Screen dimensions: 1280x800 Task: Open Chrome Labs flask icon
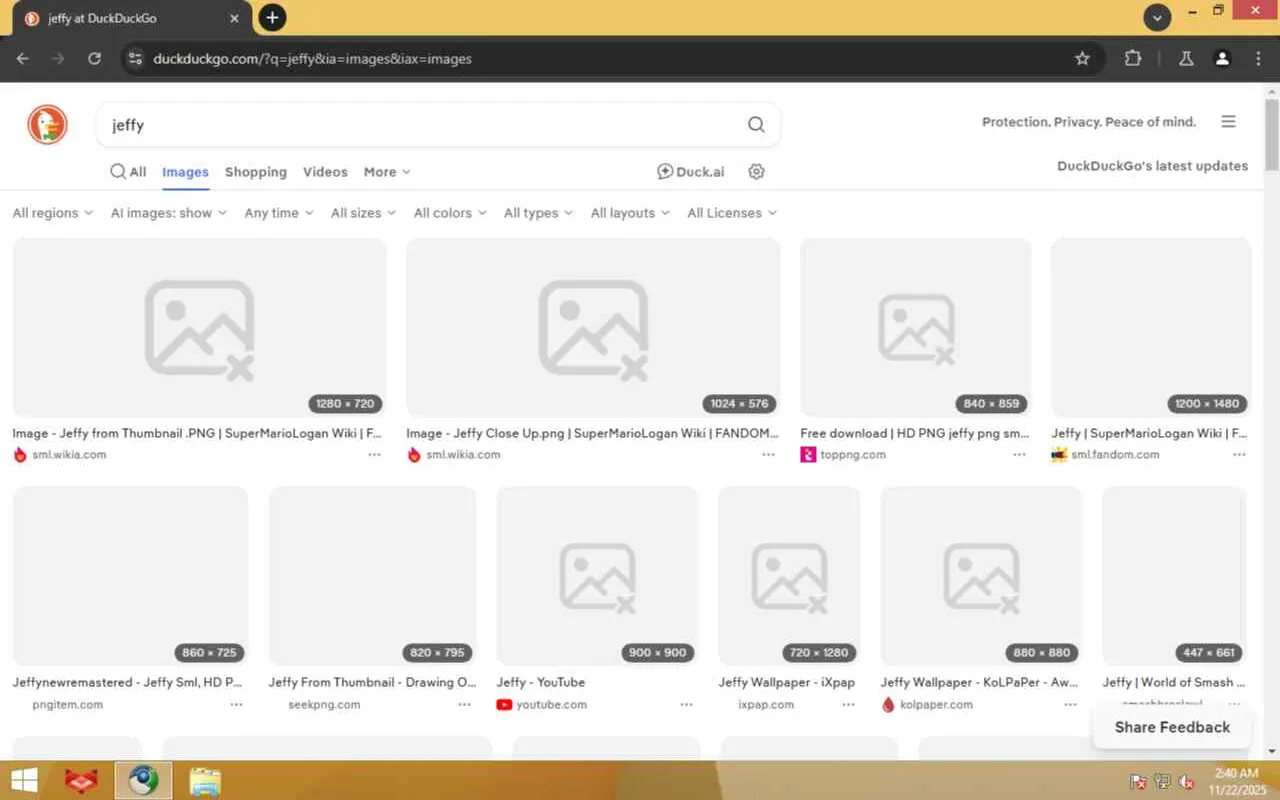[x=1186, y=59]
